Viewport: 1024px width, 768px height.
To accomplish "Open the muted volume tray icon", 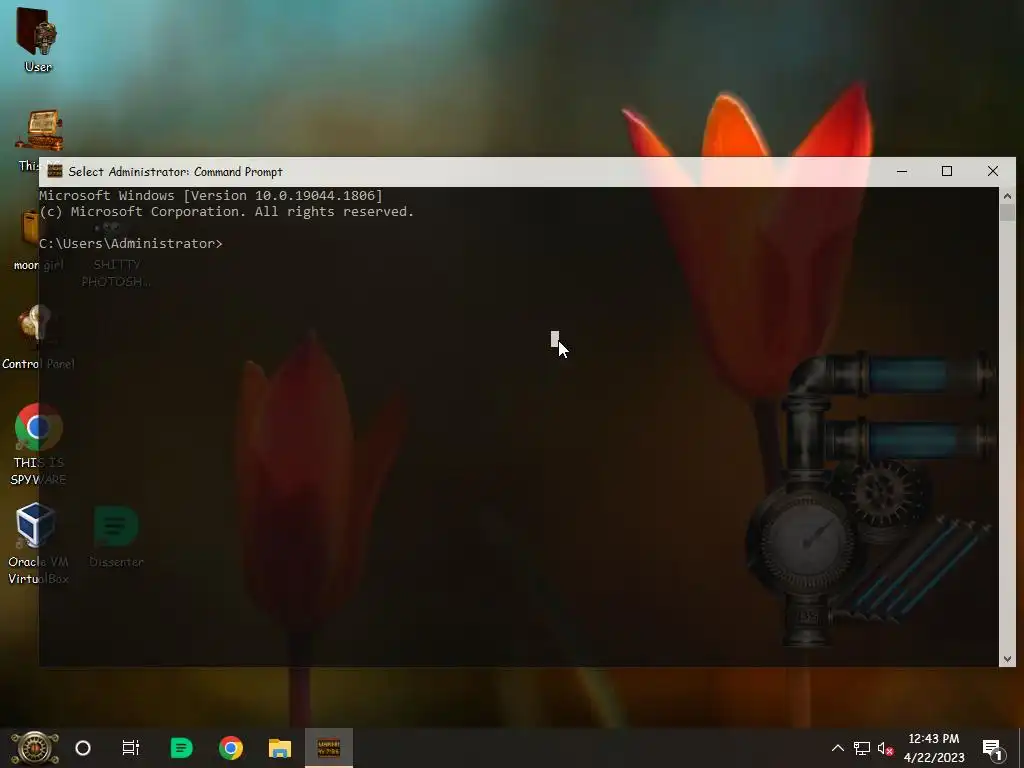I will pos(886,748).
